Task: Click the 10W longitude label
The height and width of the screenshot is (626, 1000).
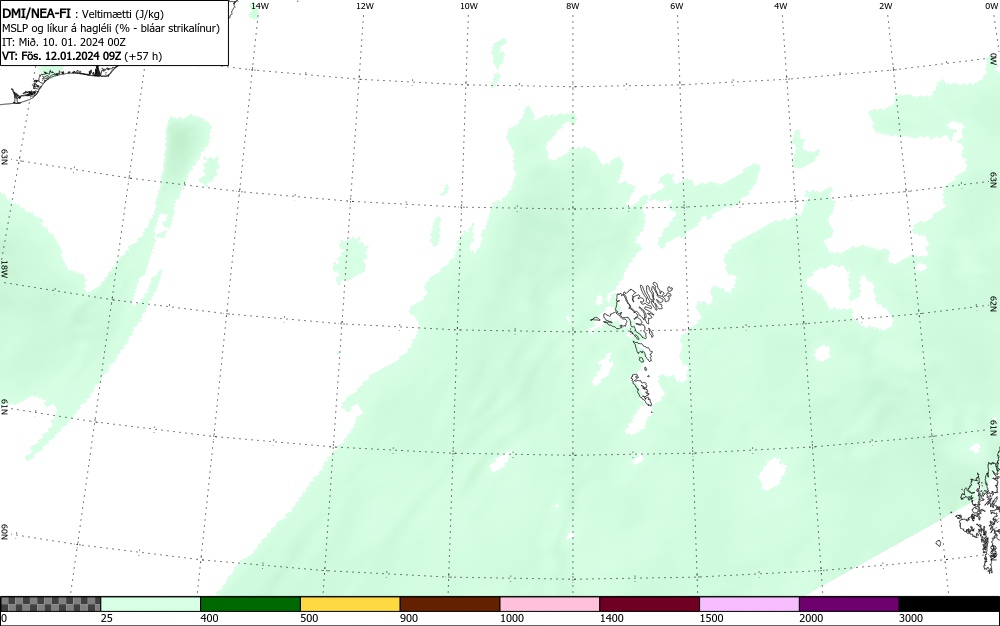Action: tap(468, 6)
